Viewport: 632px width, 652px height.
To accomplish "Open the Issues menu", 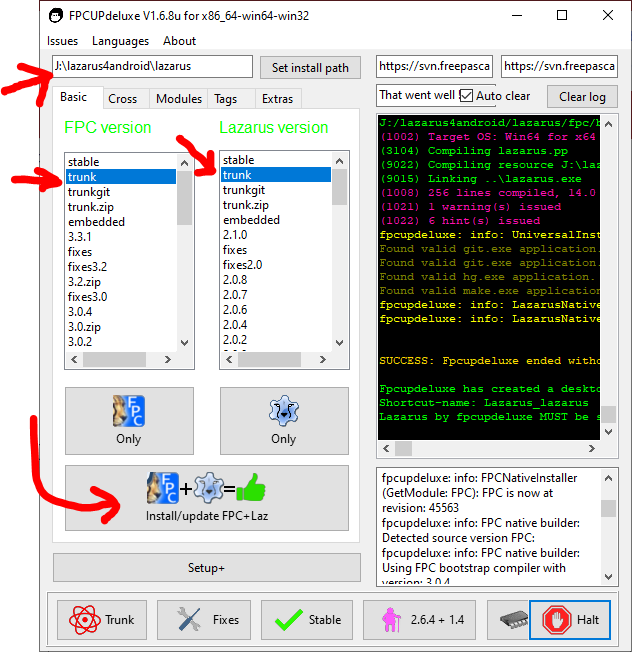I will 62,41.
